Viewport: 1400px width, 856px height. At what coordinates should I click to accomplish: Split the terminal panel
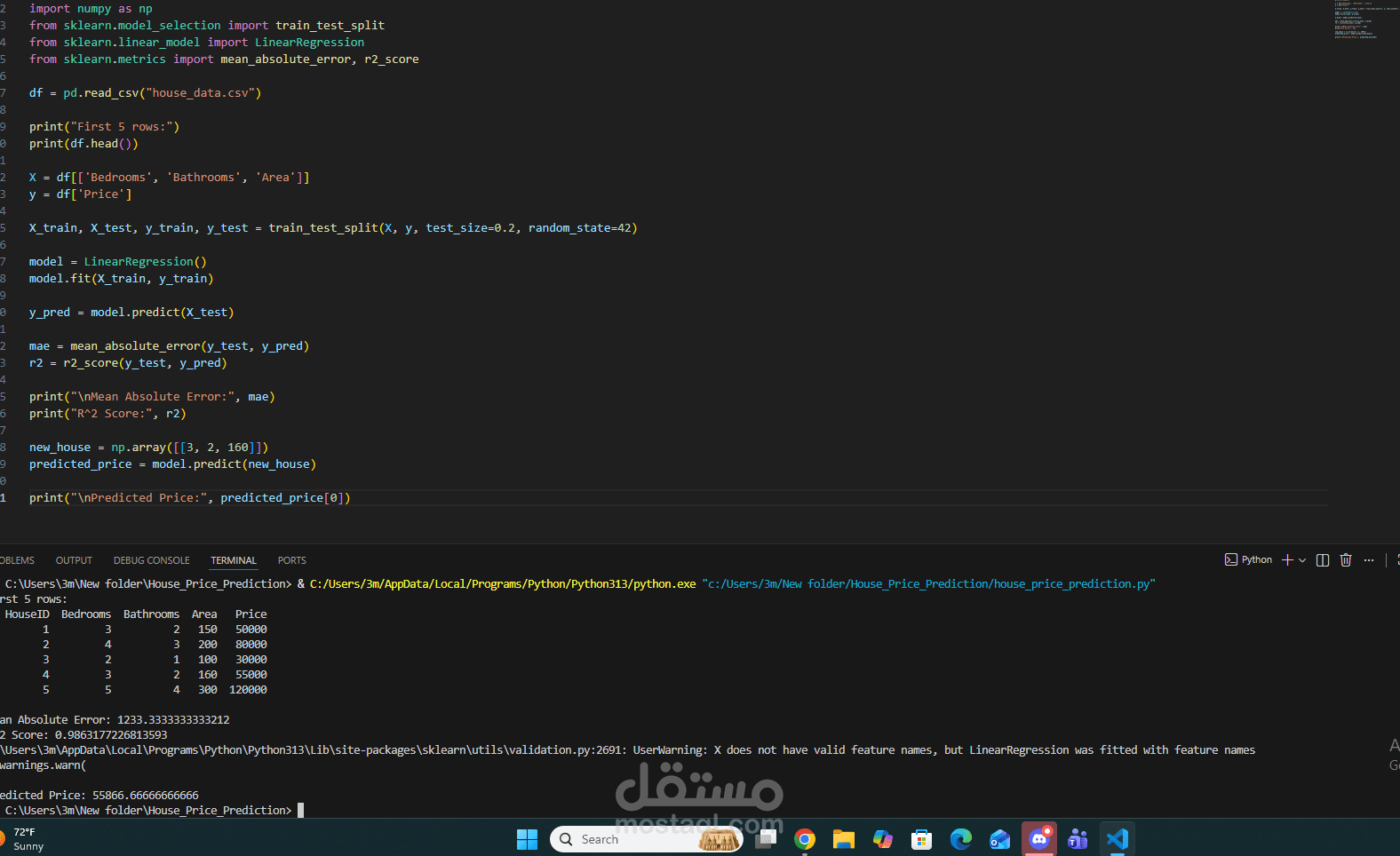click(x=1323, y=559)
